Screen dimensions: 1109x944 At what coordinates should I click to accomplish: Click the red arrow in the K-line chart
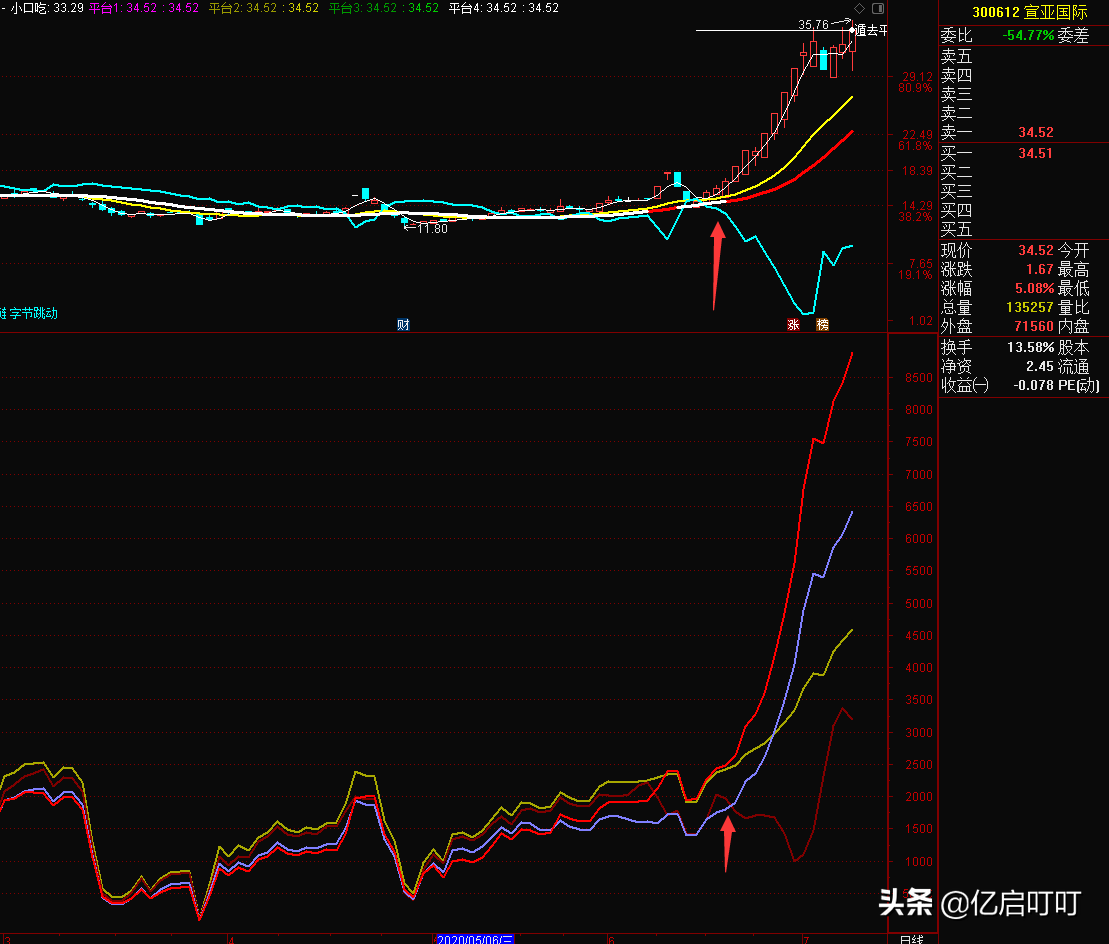716,265
